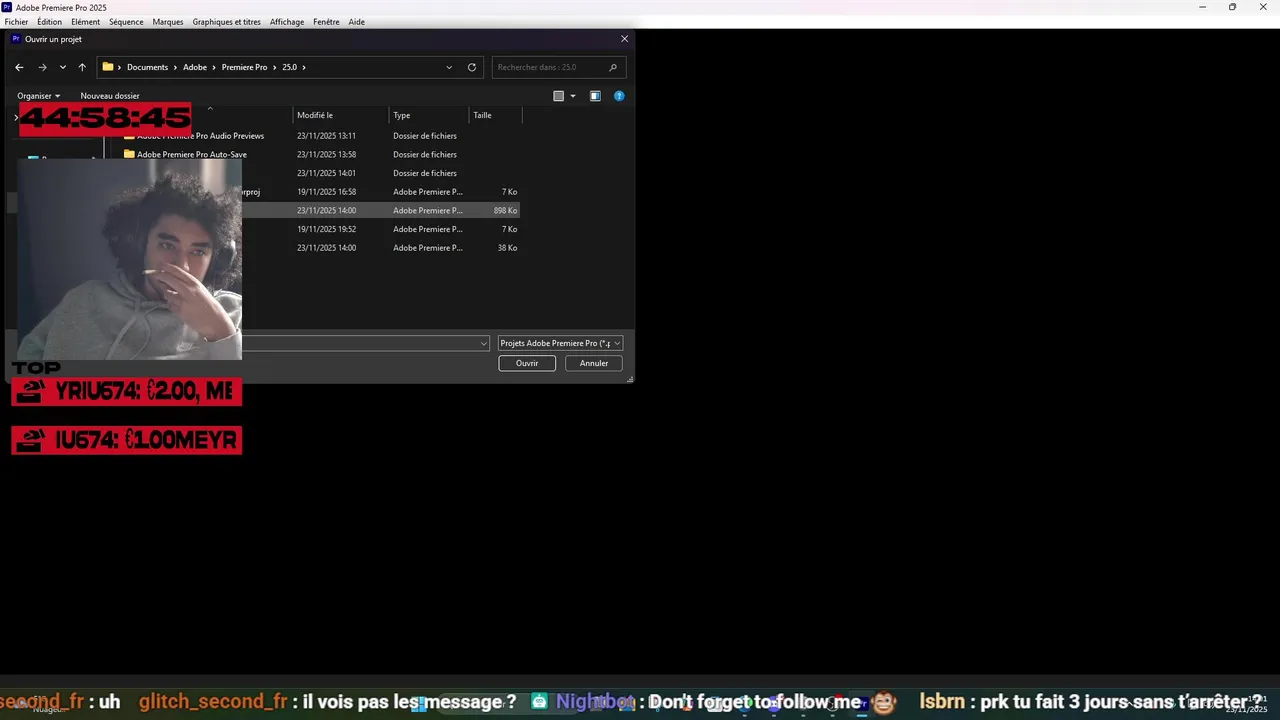The width and height of the screenshot is (1280, 720).
Task: Click the Annuler button
Action: [x=594, y=363]
